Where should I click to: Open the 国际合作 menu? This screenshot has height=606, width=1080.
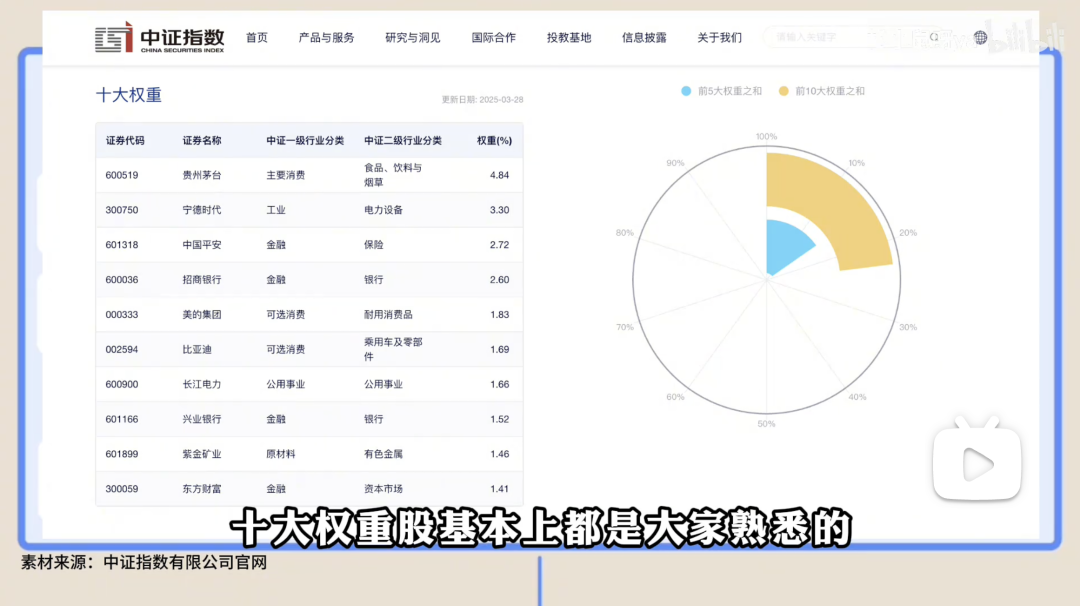[493, 38]
